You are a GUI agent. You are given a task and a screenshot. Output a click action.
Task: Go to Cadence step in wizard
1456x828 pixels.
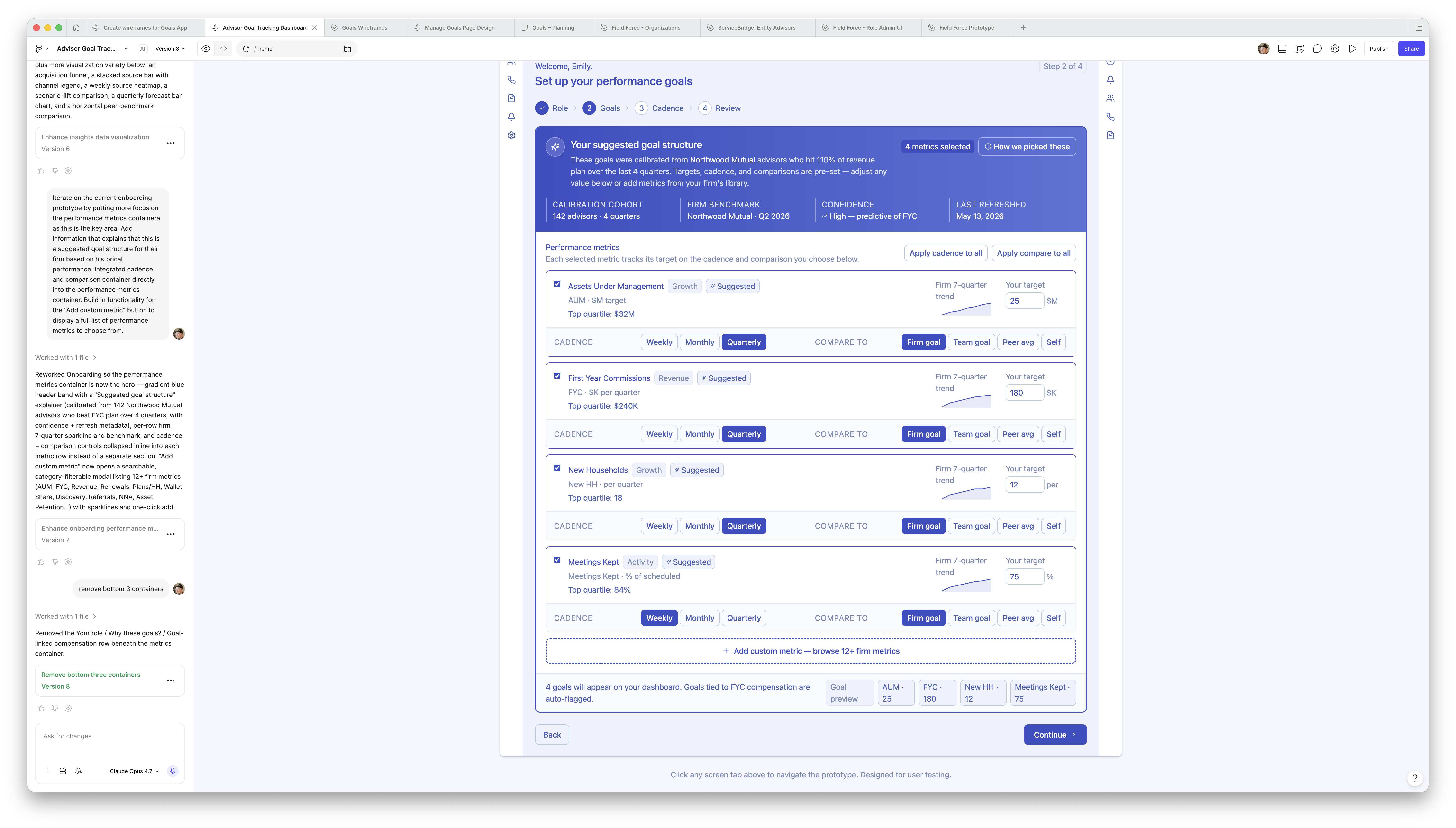(659, 108)
